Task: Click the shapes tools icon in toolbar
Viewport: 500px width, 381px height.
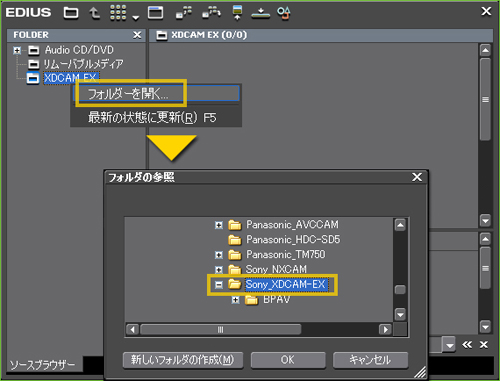Action: [x=284, y=13]
